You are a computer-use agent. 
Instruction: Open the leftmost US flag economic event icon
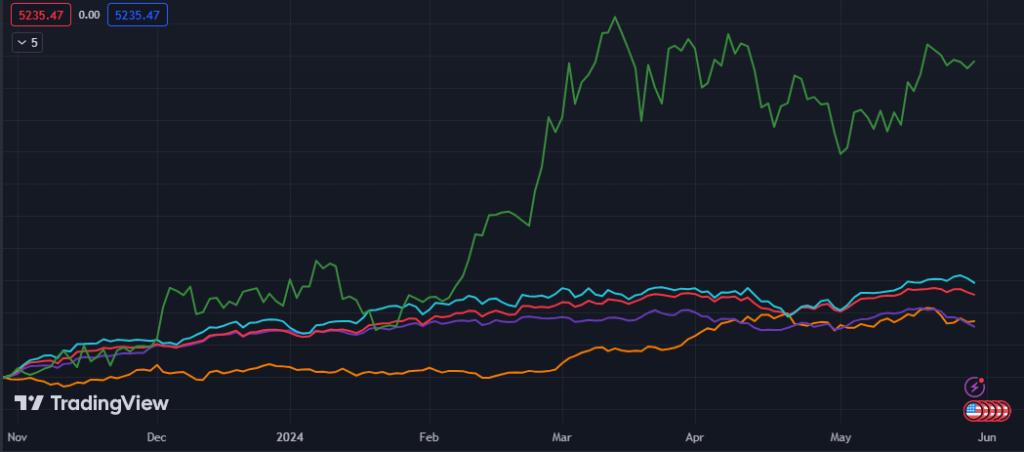click(972, 410)
